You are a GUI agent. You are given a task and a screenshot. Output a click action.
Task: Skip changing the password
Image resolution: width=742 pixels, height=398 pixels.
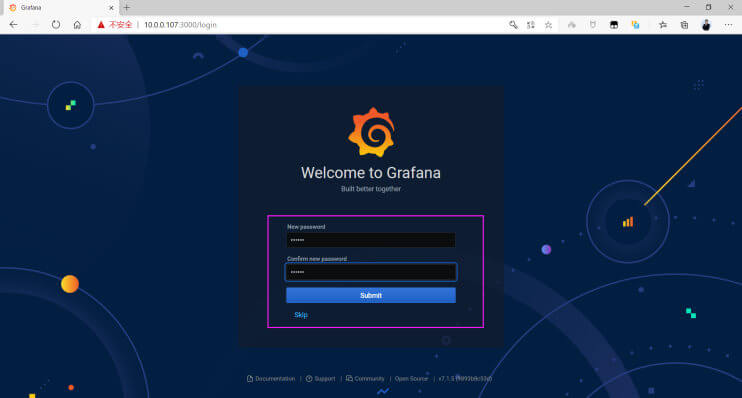pos(301,315)
